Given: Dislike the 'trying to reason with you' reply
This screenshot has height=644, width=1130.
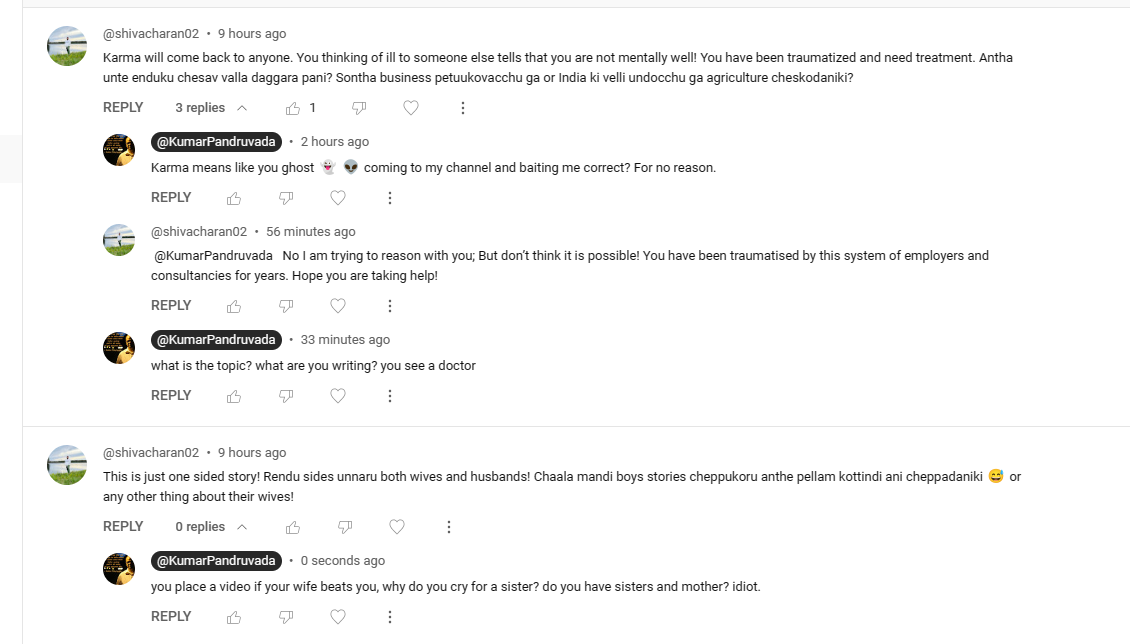Looking at the screenshot, I should tap(286, 306).
